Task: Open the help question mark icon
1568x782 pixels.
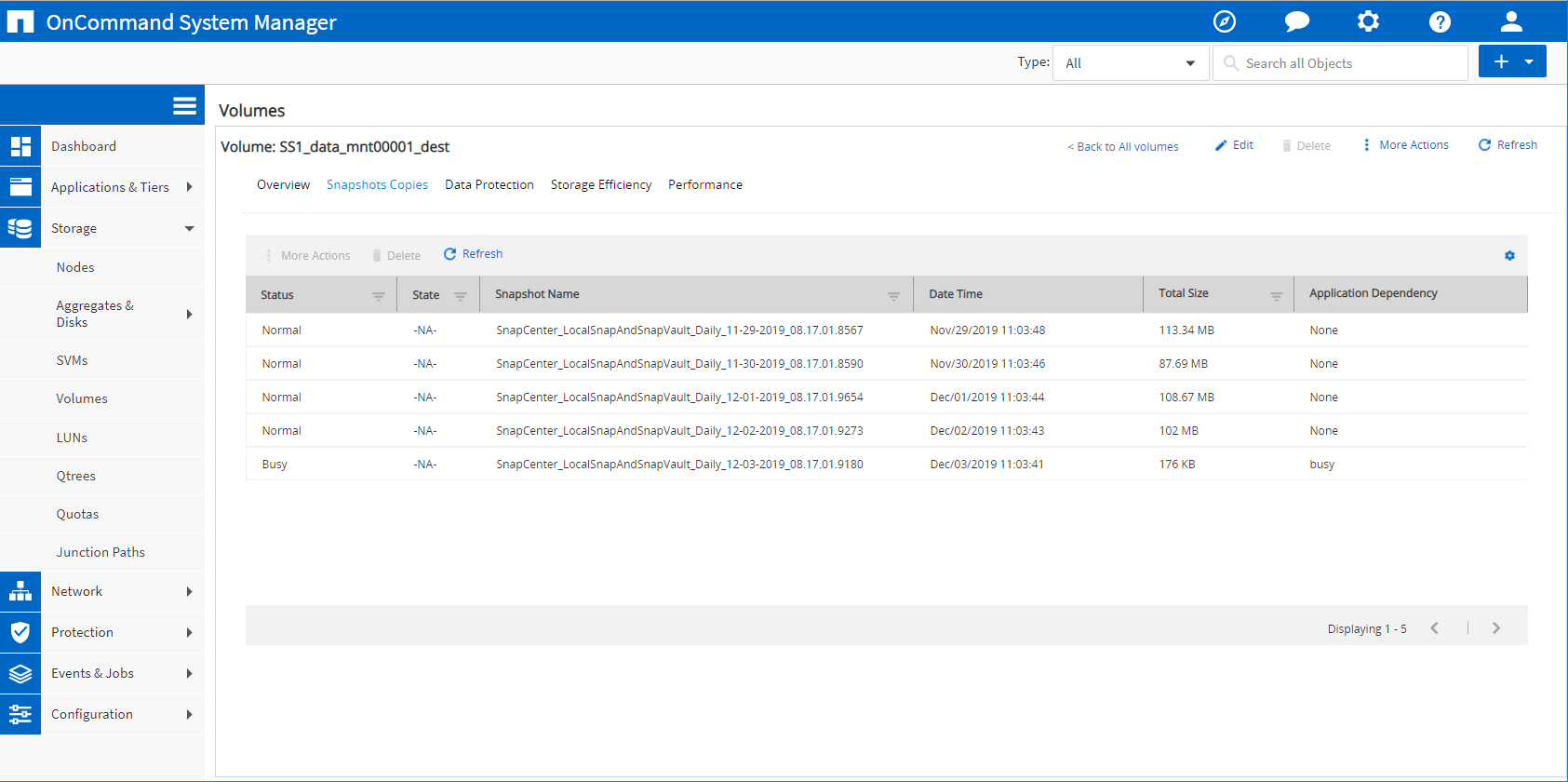Action: pos(1440,21)
